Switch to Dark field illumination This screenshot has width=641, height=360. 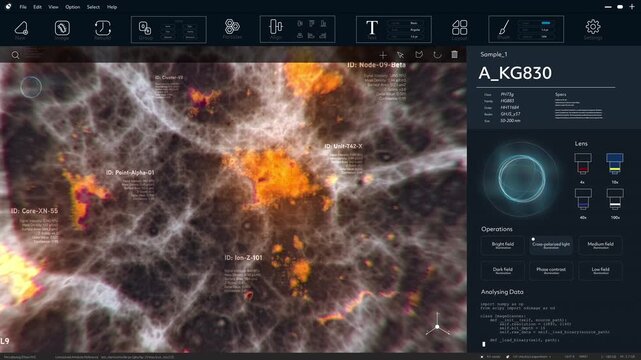(503, 270)
